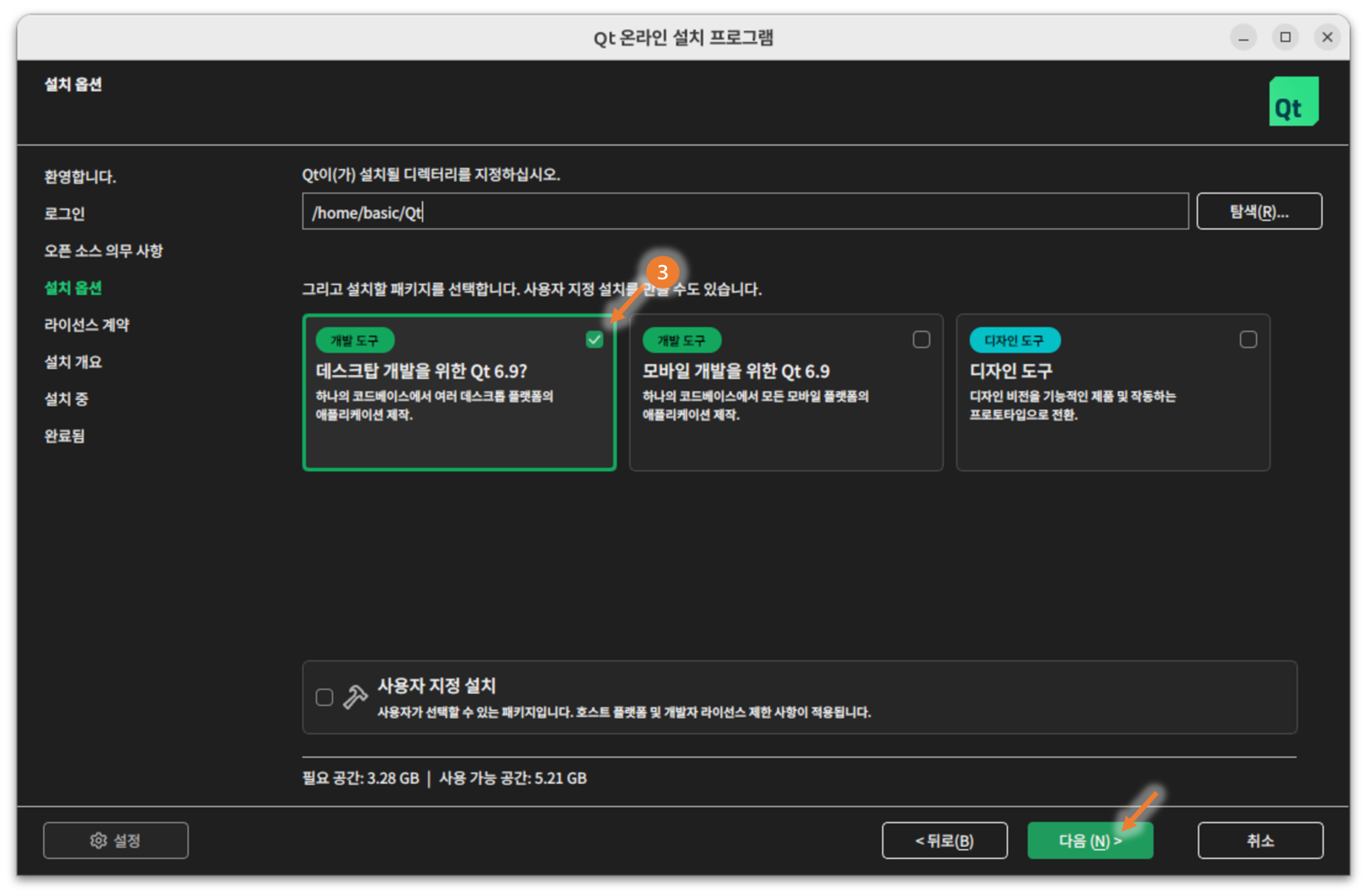The width and height of the screenshot is (1367, 896).
Task: Click 개발 도구 badge on the mobile card
Action: tap(682, 340)
